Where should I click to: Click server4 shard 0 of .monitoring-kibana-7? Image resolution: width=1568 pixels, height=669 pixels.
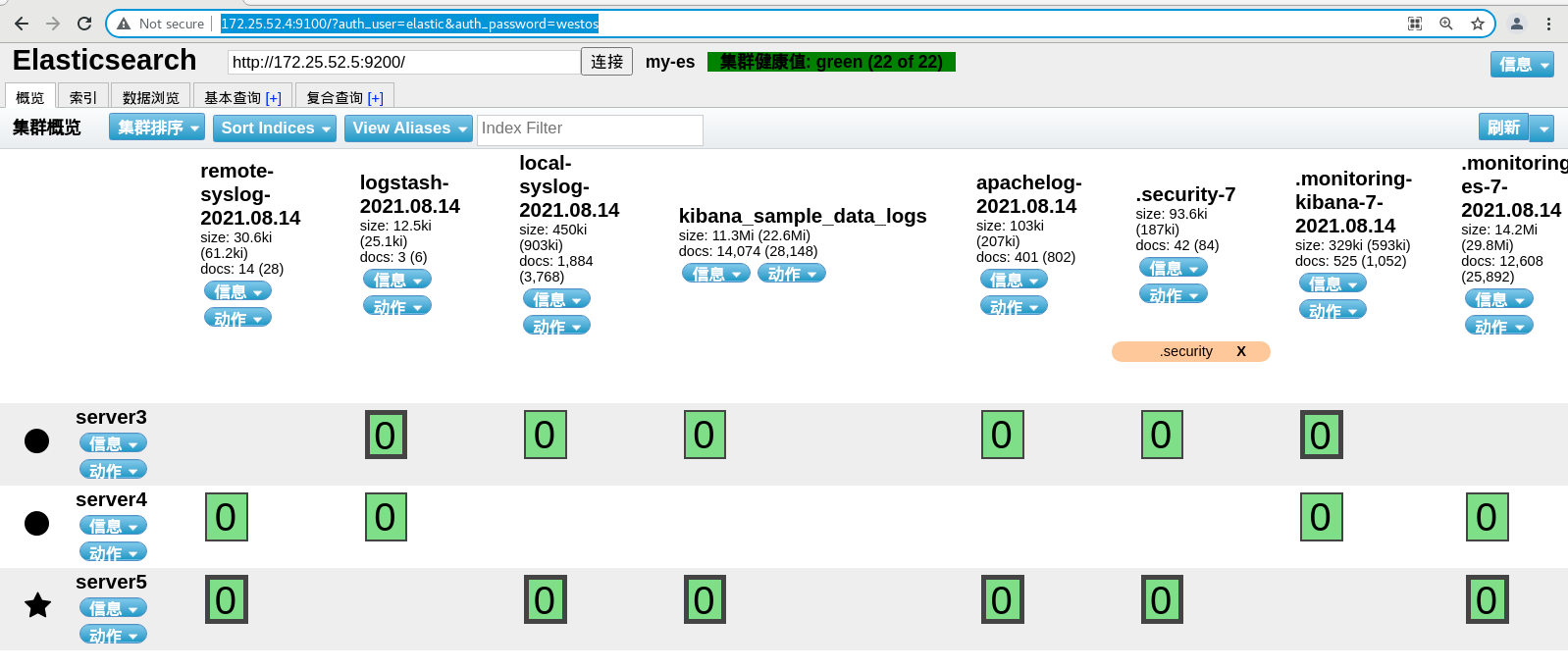tap(1321, 517)
